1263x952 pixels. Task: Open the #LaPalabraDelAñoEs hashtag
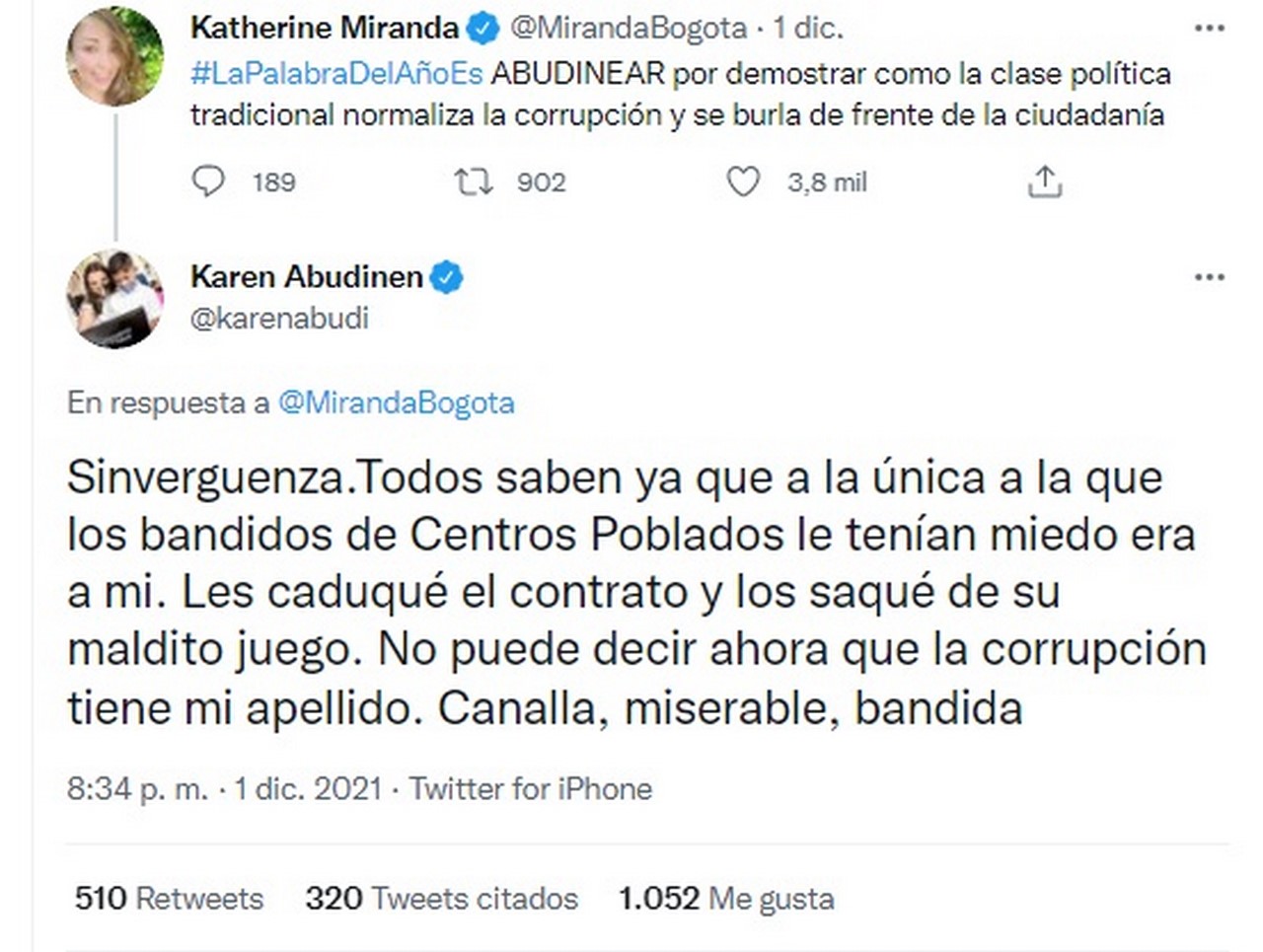[x=336, y=74]
